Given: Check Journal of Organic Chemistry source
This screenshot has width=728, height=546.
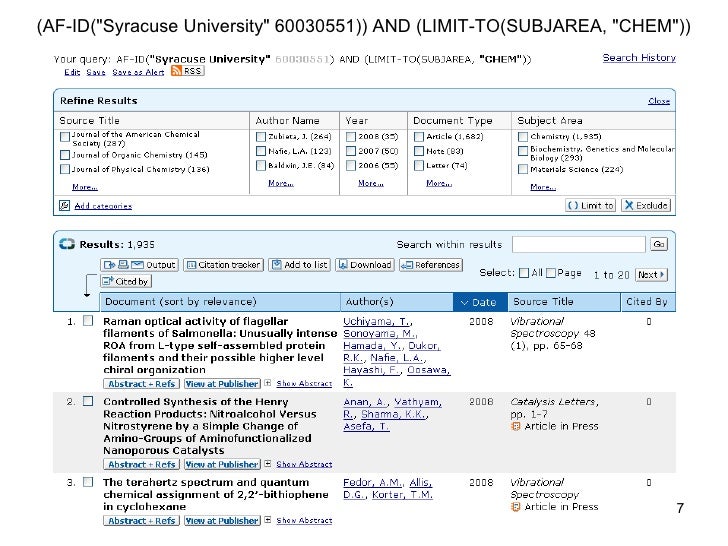Looking at the screenshot, I should (x=65, y=155).
